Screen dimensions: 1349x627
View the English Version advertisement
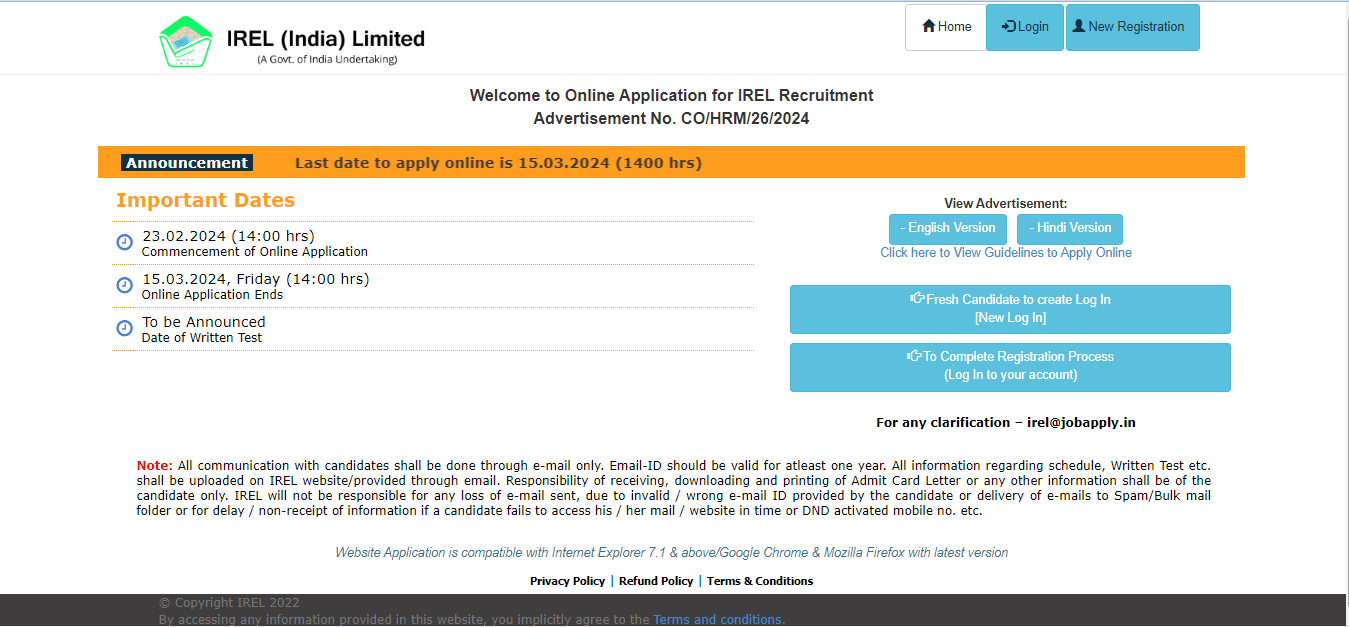[948, 228]
